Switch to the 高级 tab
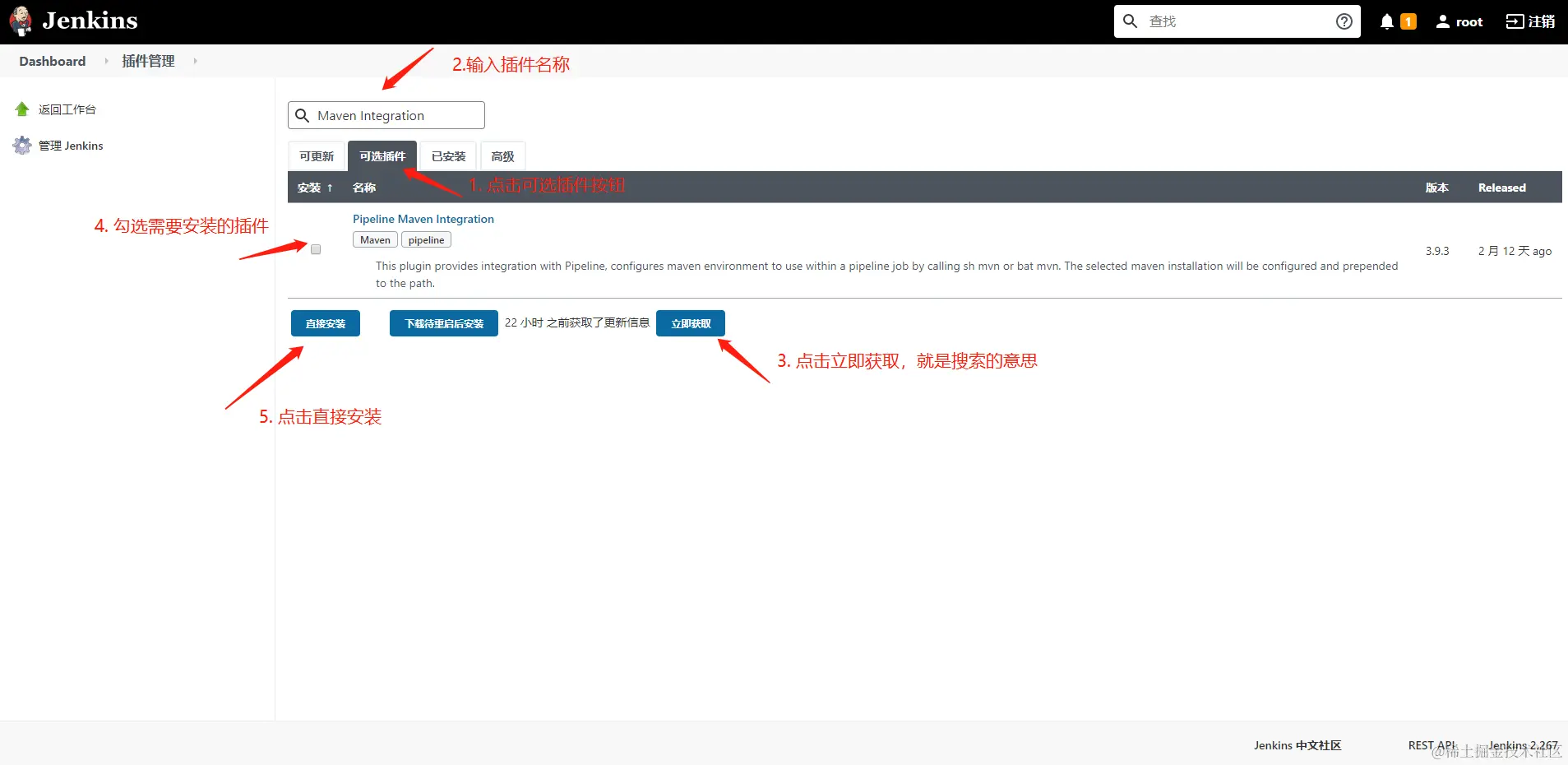The image size is (1568, 765). pyautogui.click(x=502, y=156)
